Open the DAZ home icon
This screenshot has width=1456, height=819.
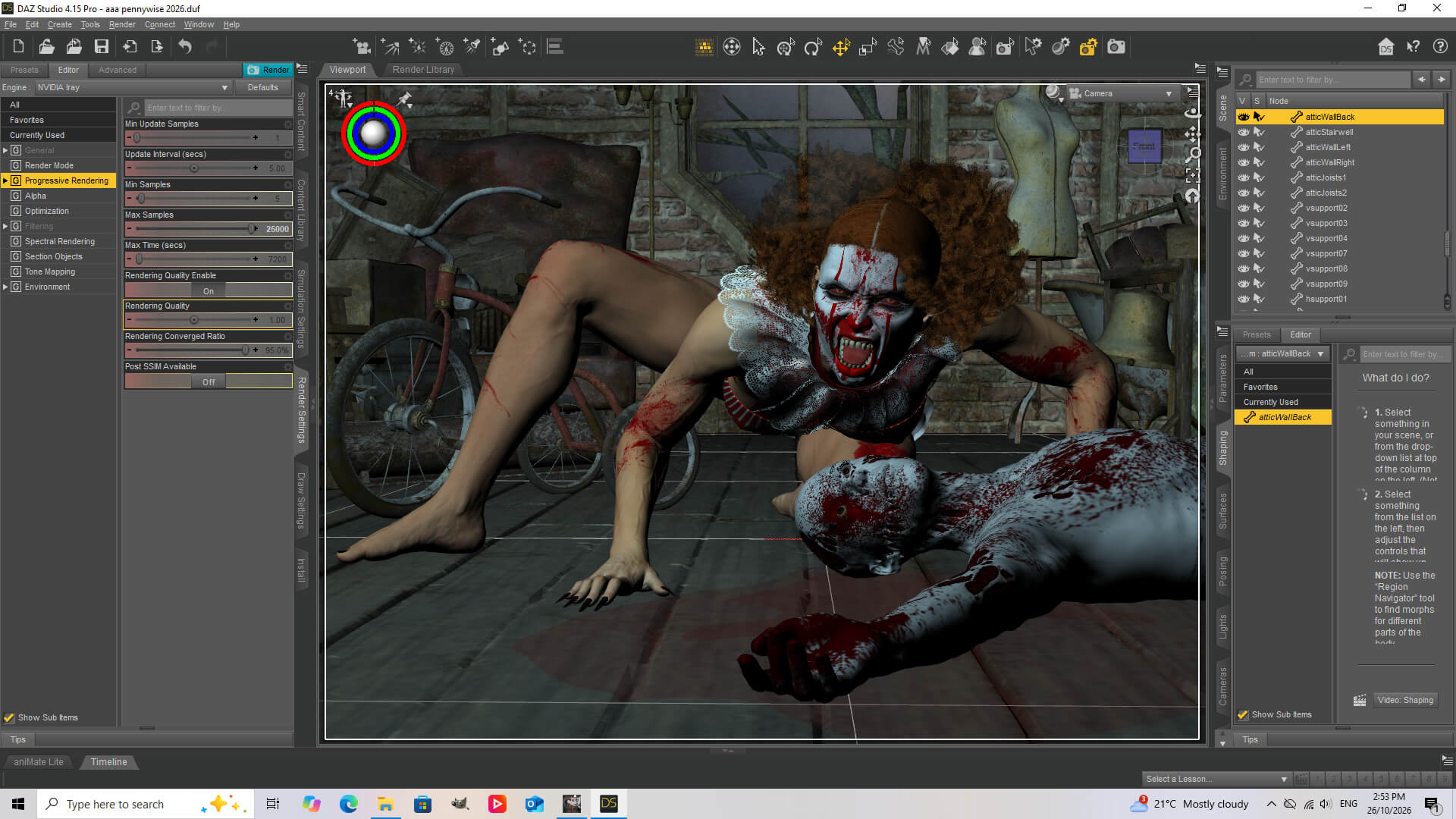pyautogui.click(x=1386, y=47)
